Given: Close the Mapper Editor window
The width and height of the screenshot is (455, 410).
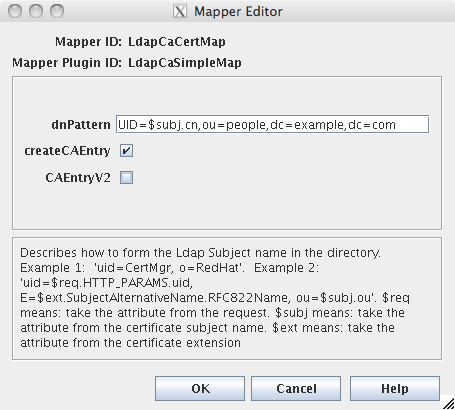Looking at the screenshot, I should (15, 11).
